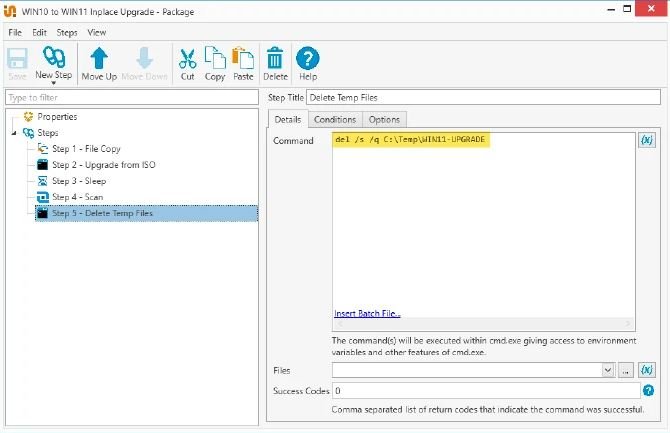Select Step 3 - Sleep
Image resolution: width=670 pixels, height=433 pixels.
(x=79, y=181)
